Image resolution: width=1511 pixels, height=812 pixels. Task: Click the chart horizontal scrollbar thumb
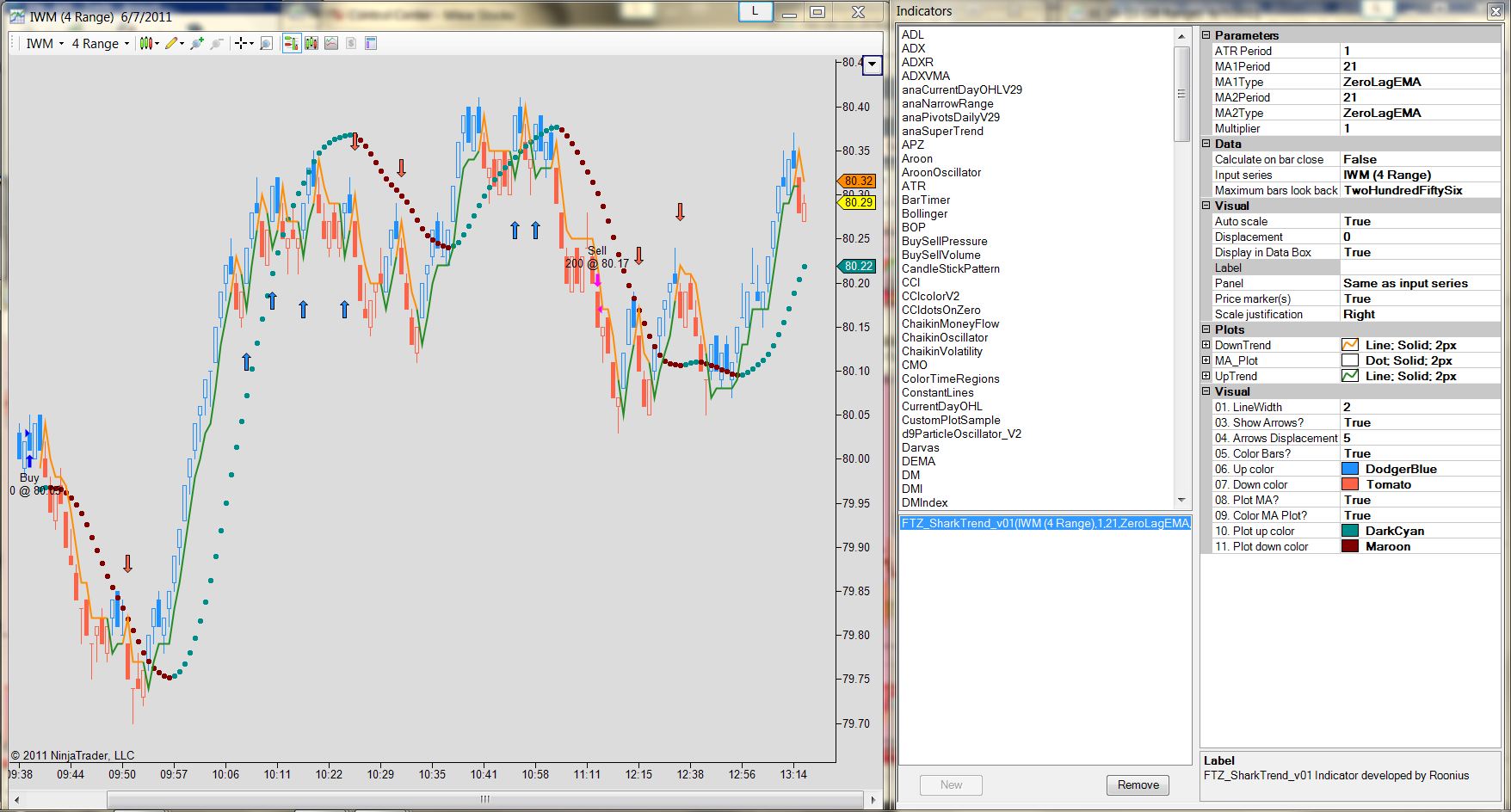point(486,800)
